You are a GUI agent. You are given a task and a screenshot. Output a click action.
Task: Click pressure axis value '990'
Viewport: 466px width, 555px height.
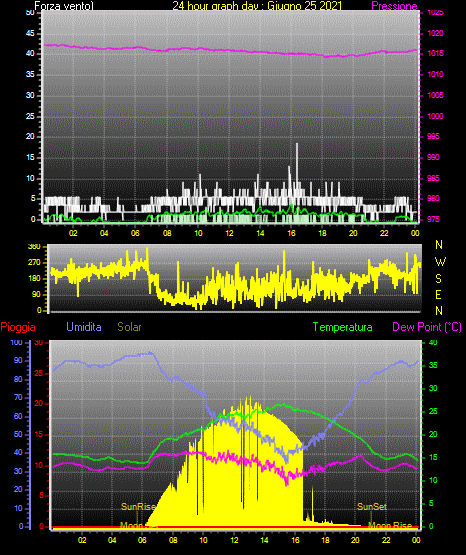[x=433, y=157]
